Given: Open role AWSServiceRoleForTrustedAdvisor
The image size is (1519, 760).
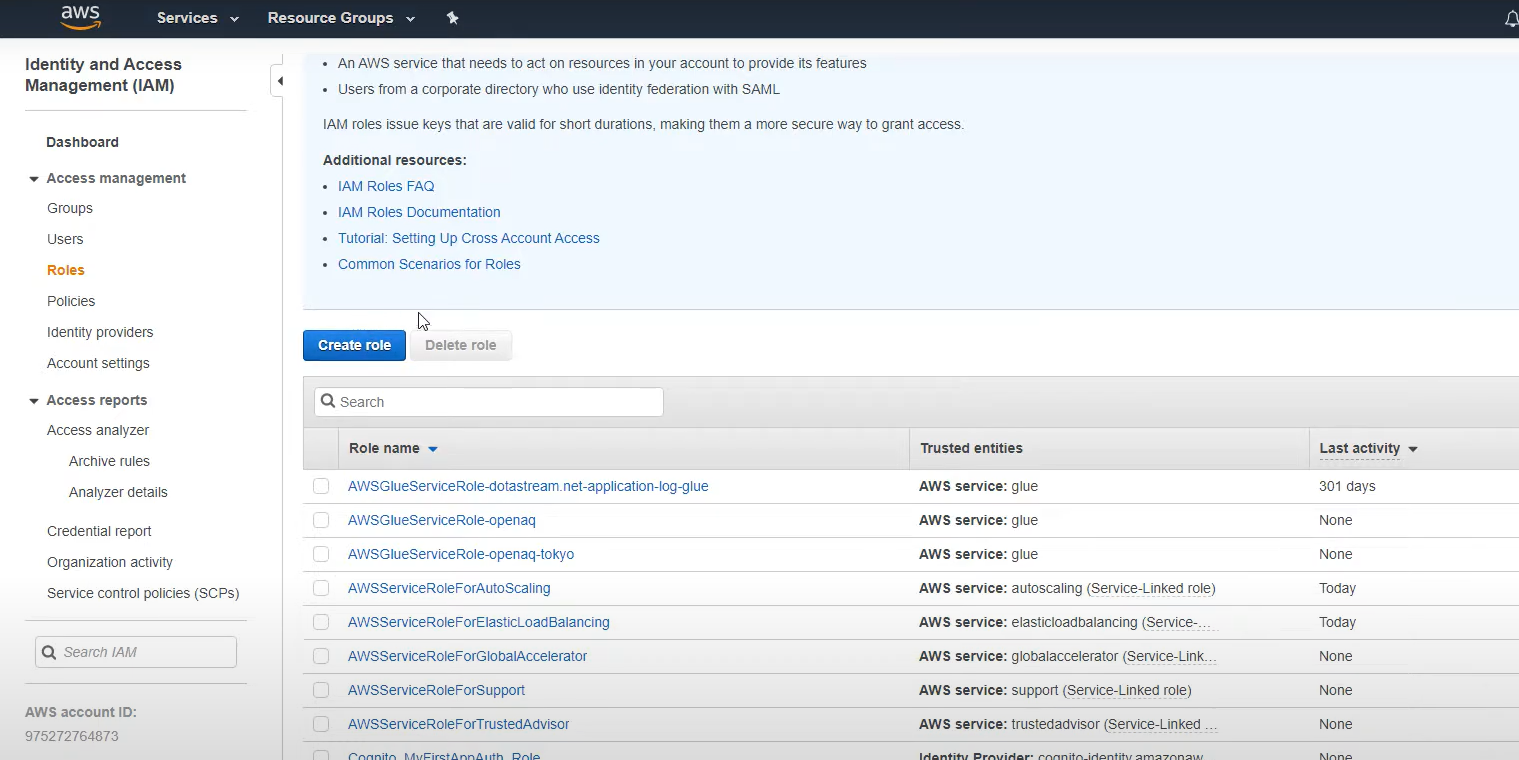Looking at the screenshot, I should coord(459,724).
